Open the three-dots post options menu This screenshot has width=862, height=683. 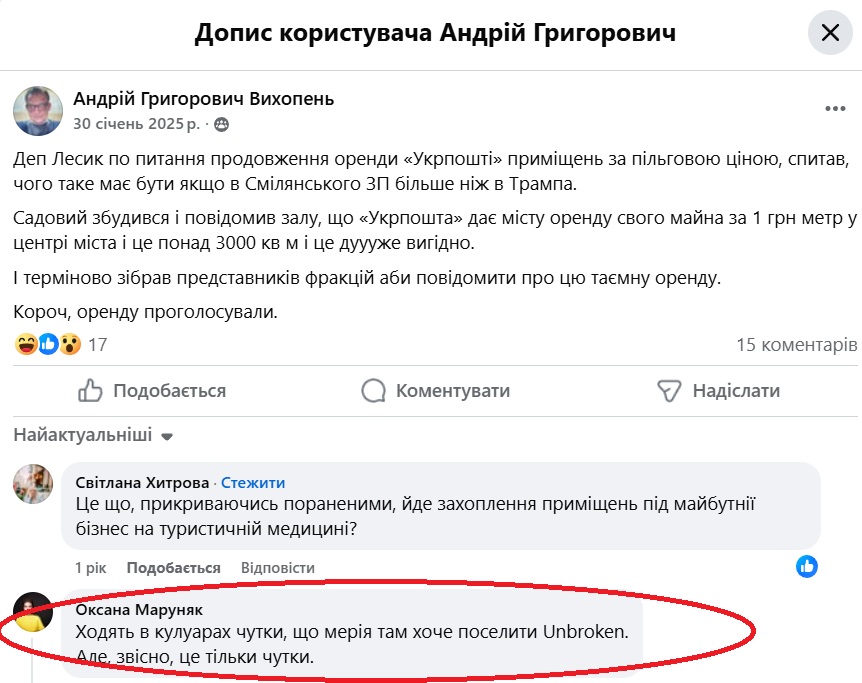pos(835,109)
